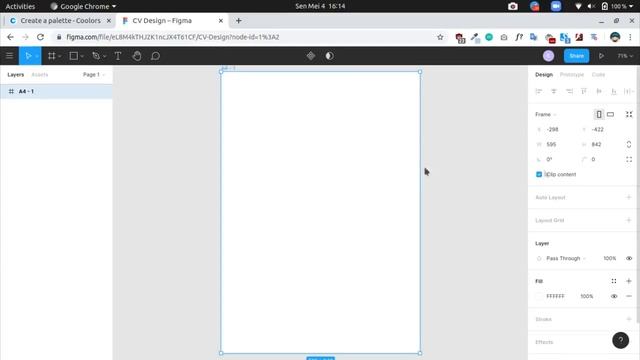Select the Comment tool
The width and height of the screenshot is (640, 360).
[x=156, y=56]
